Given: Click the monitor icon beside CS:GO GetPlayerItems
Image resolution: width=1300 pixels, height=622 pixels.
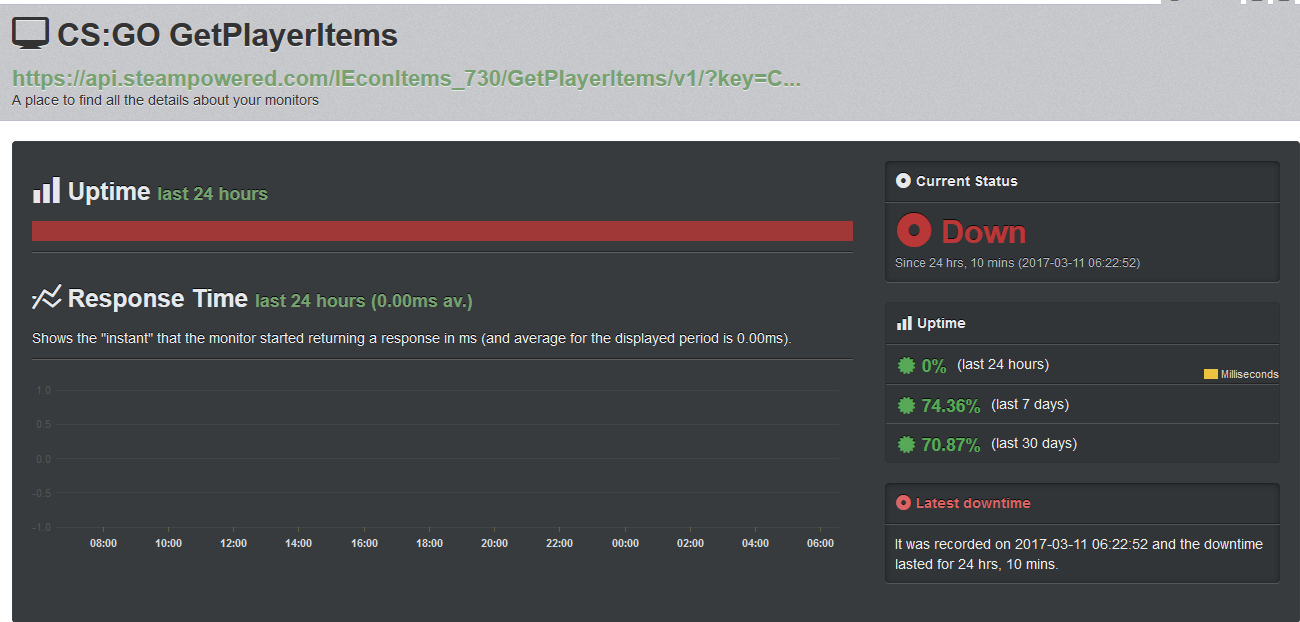Looking at the screenshot, I should tap(30, 33).
